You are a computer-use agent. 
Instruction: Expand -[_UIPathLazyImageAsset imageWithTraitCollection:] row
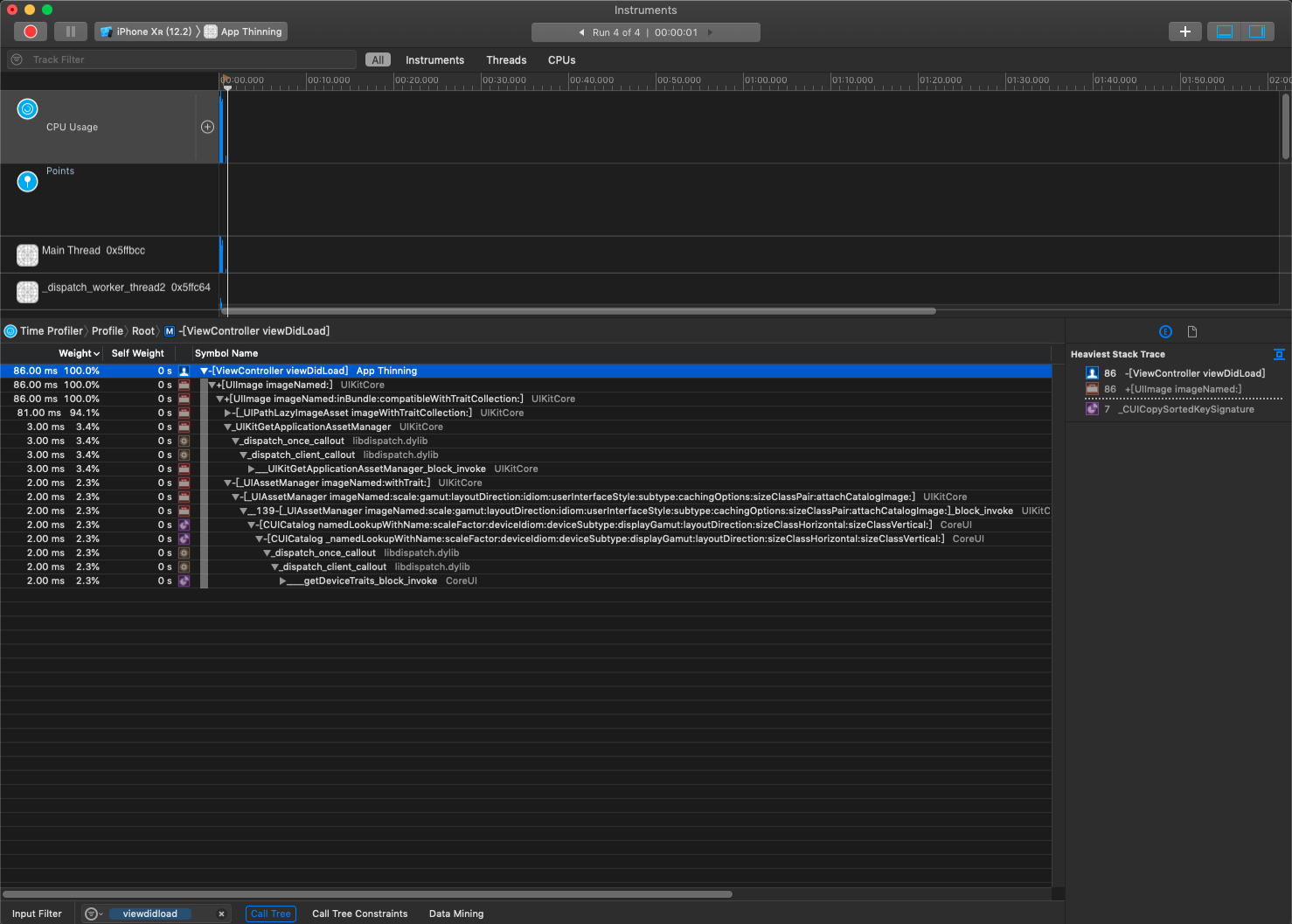(228, 413)
